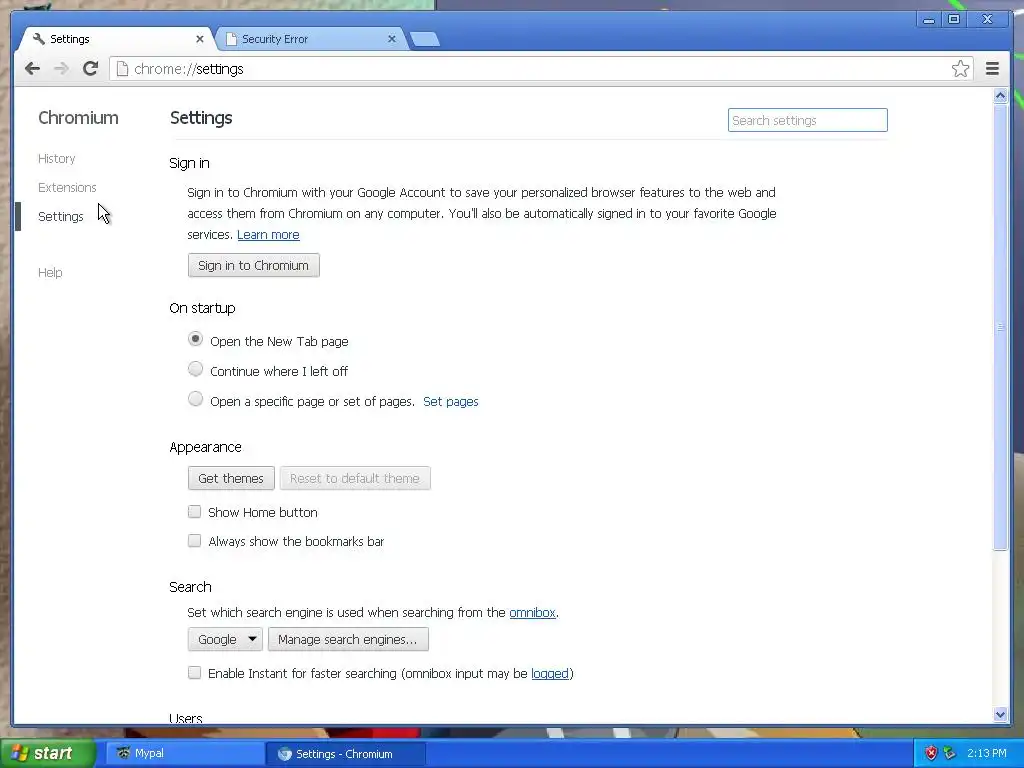
Task: Select Open a specific page radio option
Action: (195, 399)
